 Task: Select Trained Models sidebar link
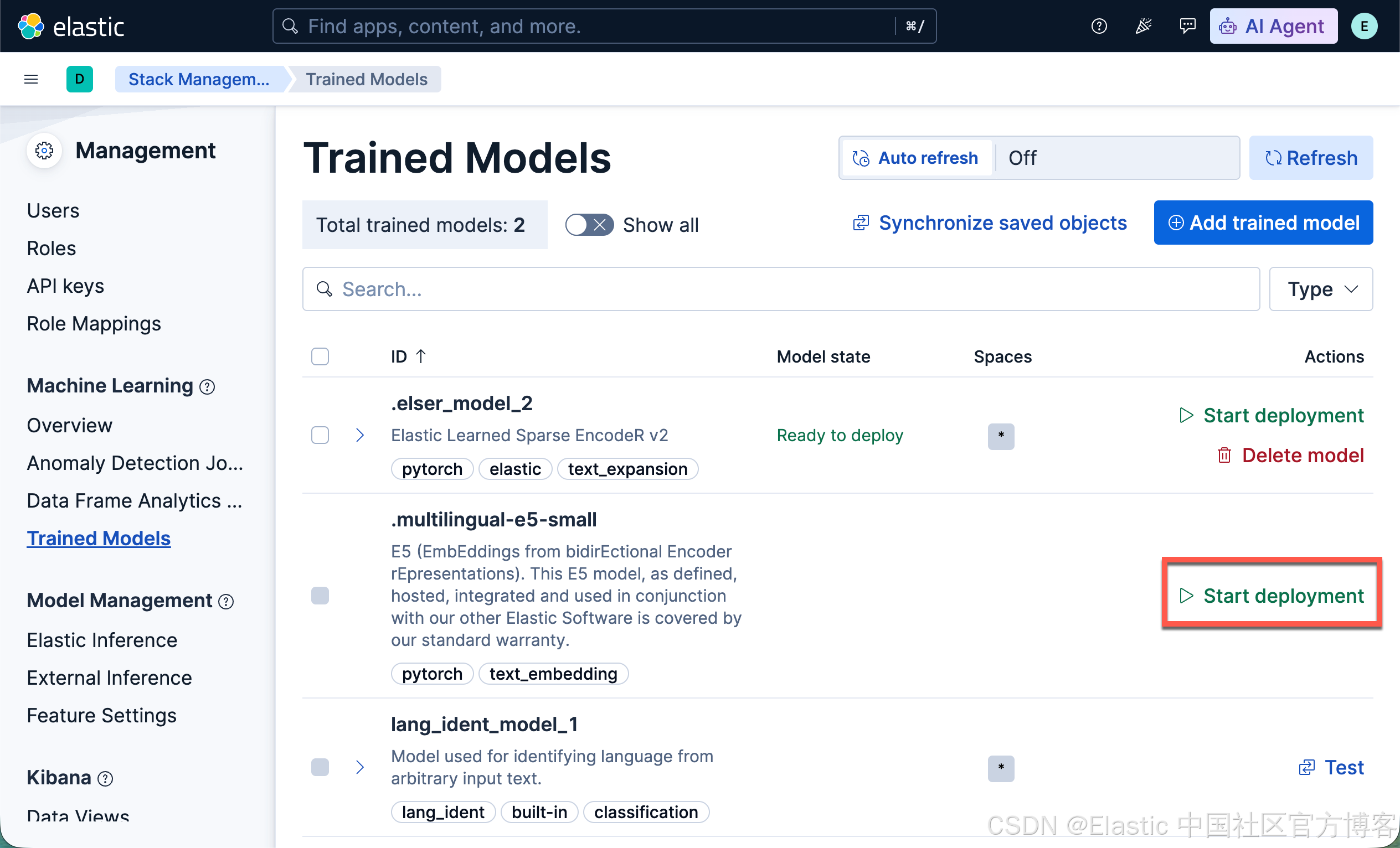pos(98,538)
